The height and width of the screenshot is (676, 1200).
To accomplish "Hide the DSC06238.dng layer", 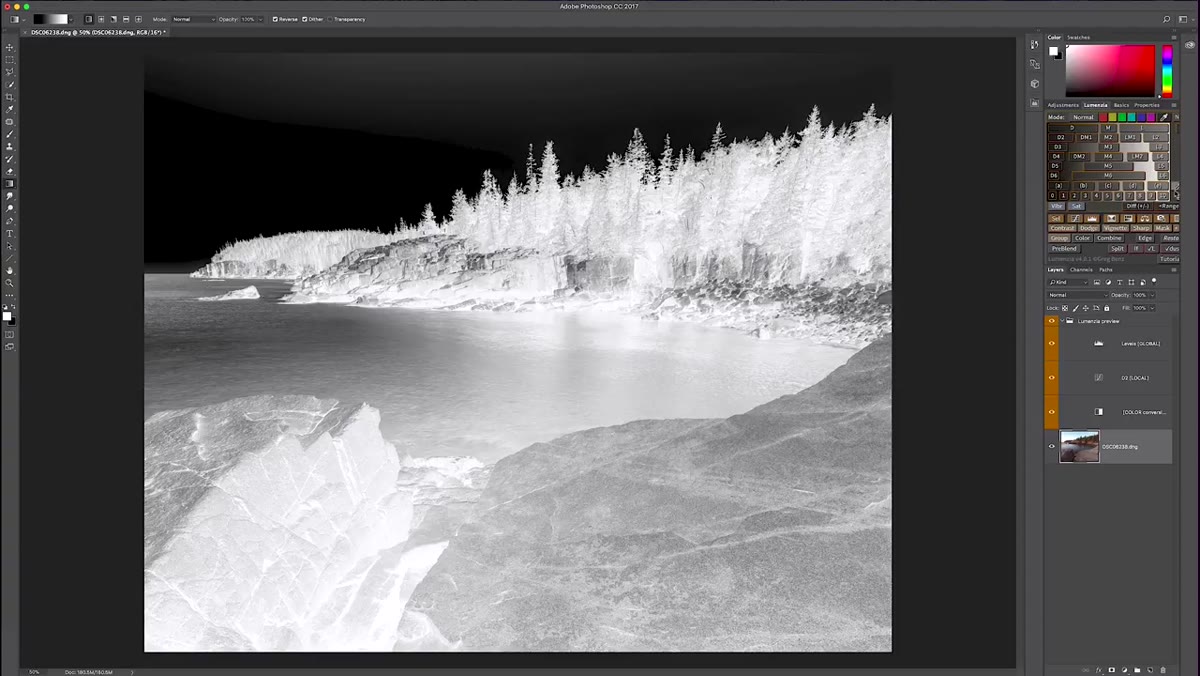I will tap(1051, 446).
